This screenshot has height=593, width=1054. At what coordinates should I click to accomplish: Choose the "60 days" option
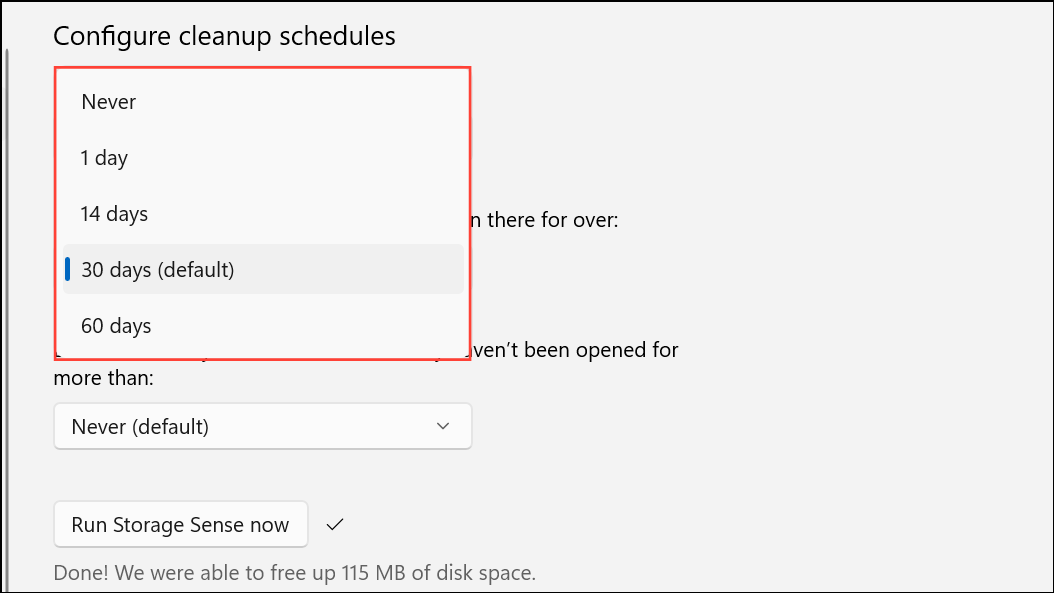point(263,325)
